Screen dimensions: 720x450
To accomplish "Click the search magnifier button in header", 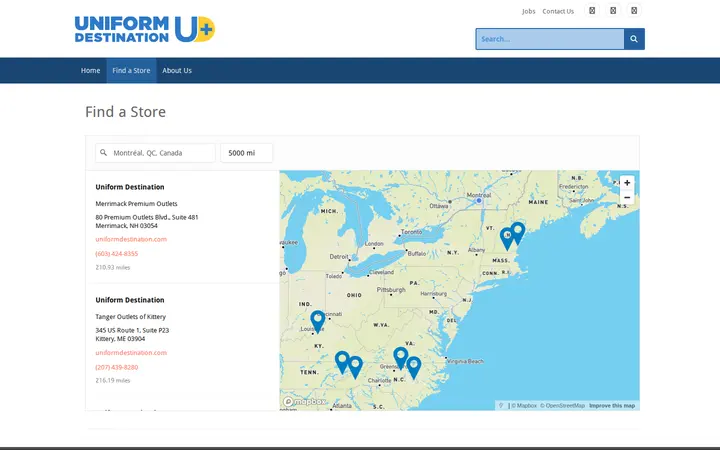I will click(x=634, y=39).
